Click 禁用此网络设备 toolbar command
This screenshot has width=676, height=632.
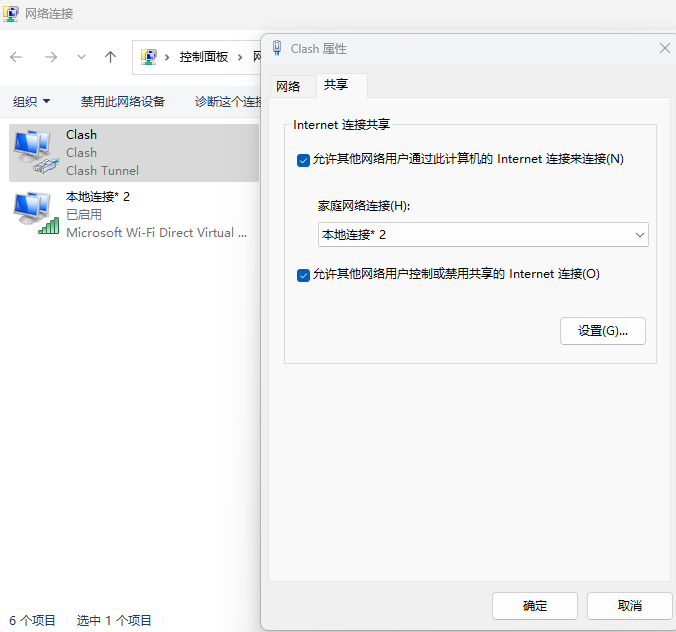(x=123, y=102)
